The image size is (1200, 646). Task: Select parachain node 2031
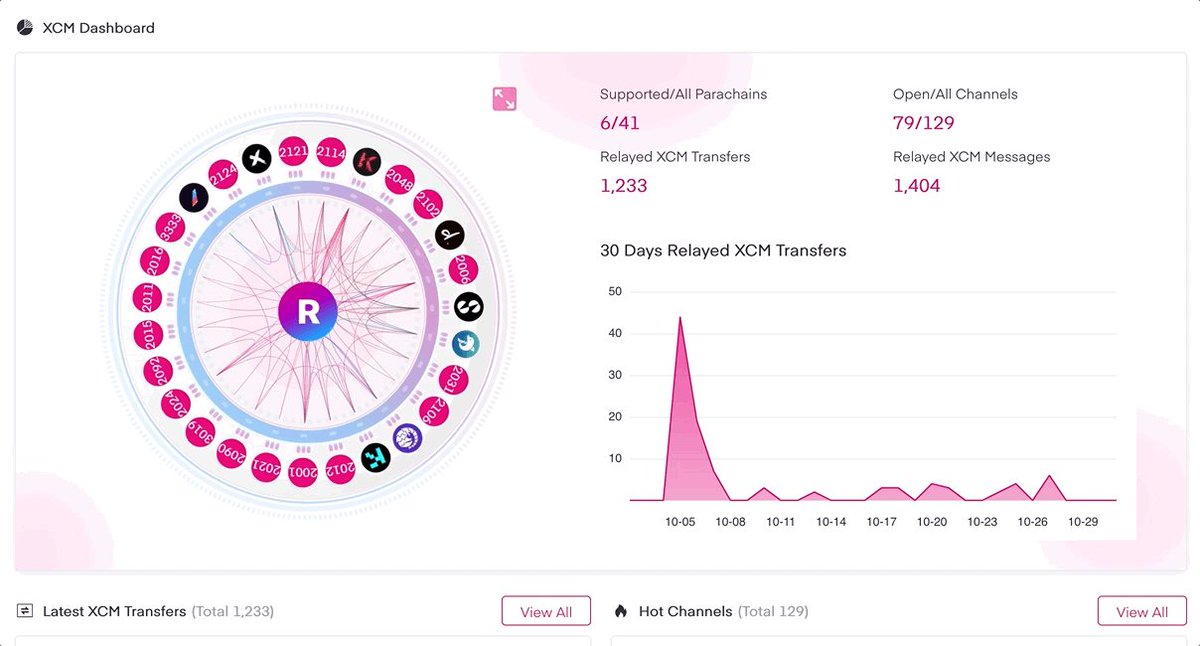click(454, 379)
